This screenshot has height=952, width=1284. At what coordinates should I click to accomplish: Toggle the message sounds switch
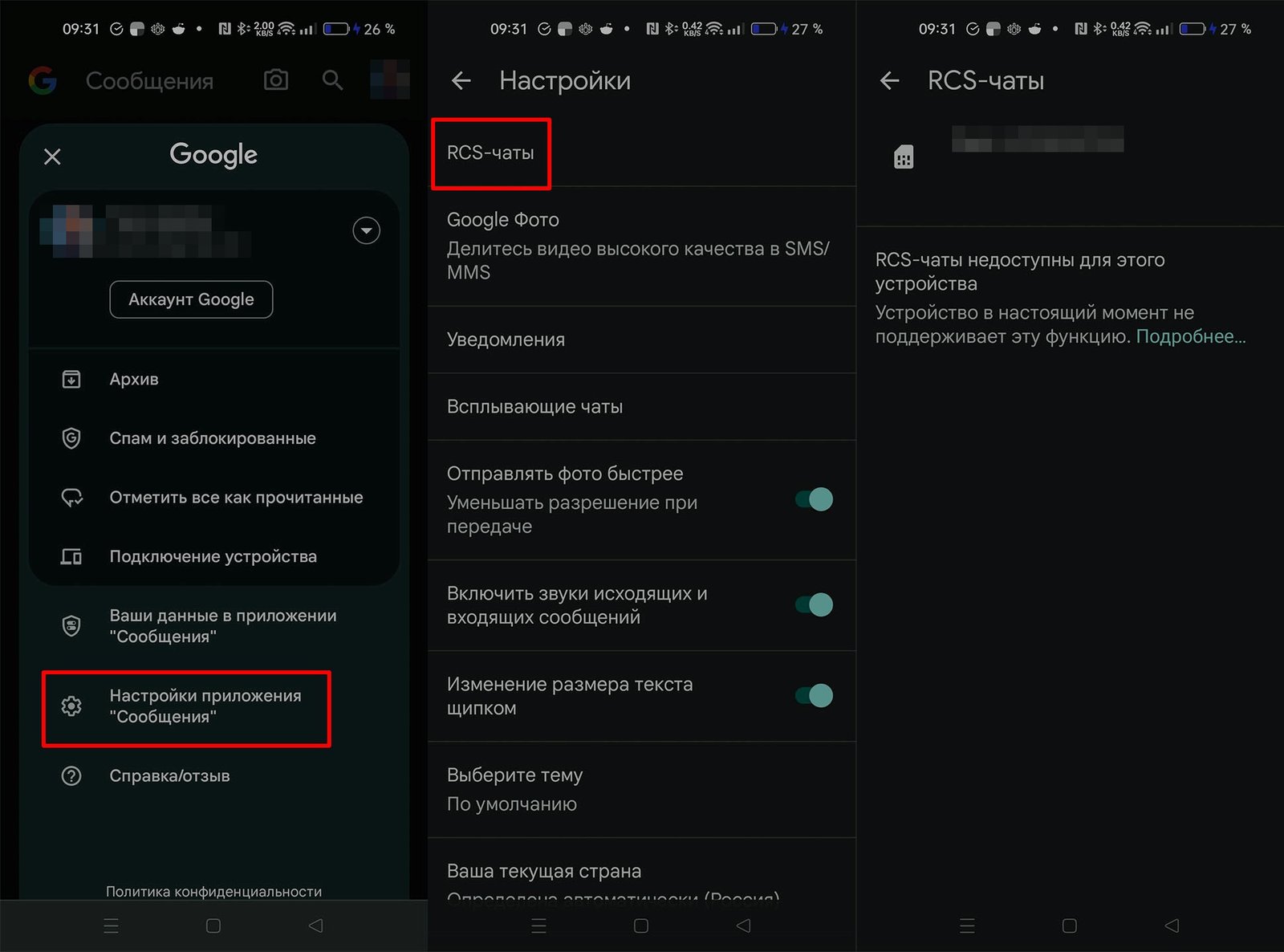tap(814, 604)
